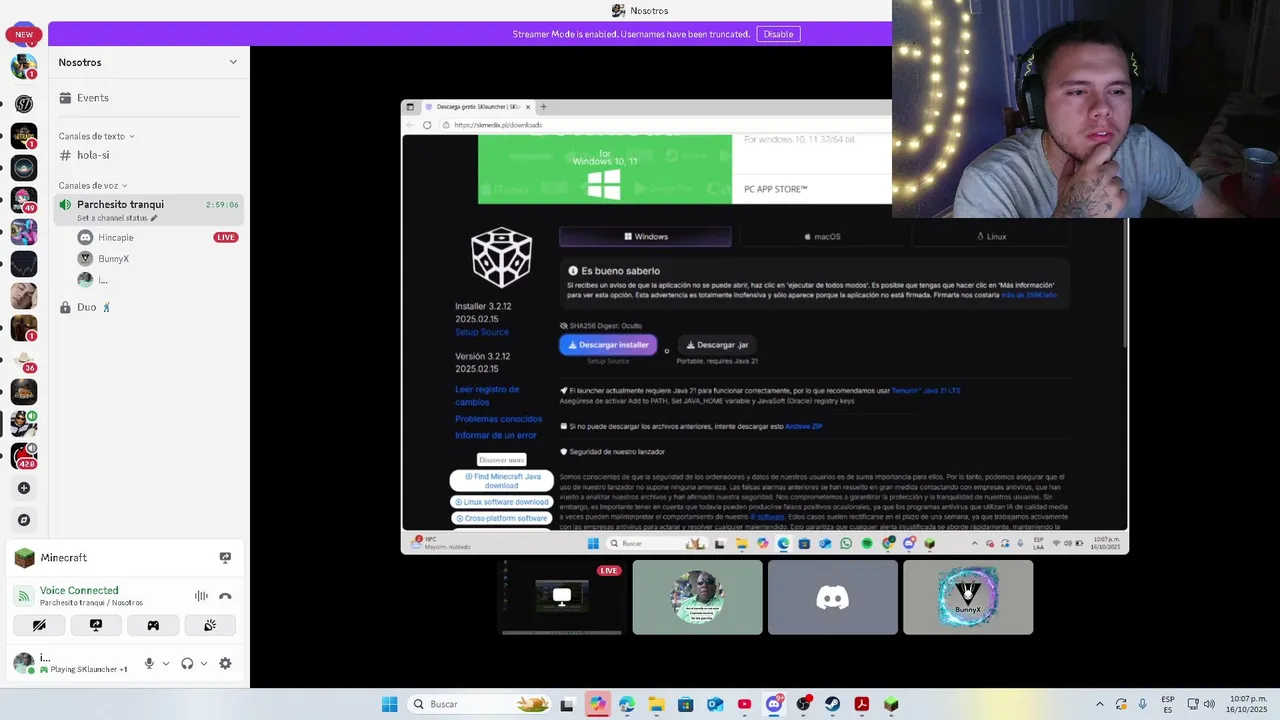The height and width of the screenshot is (720, 1280).
Task: Click the BunnyX user in the voice channel list
Action: click(x=158, y=259)
